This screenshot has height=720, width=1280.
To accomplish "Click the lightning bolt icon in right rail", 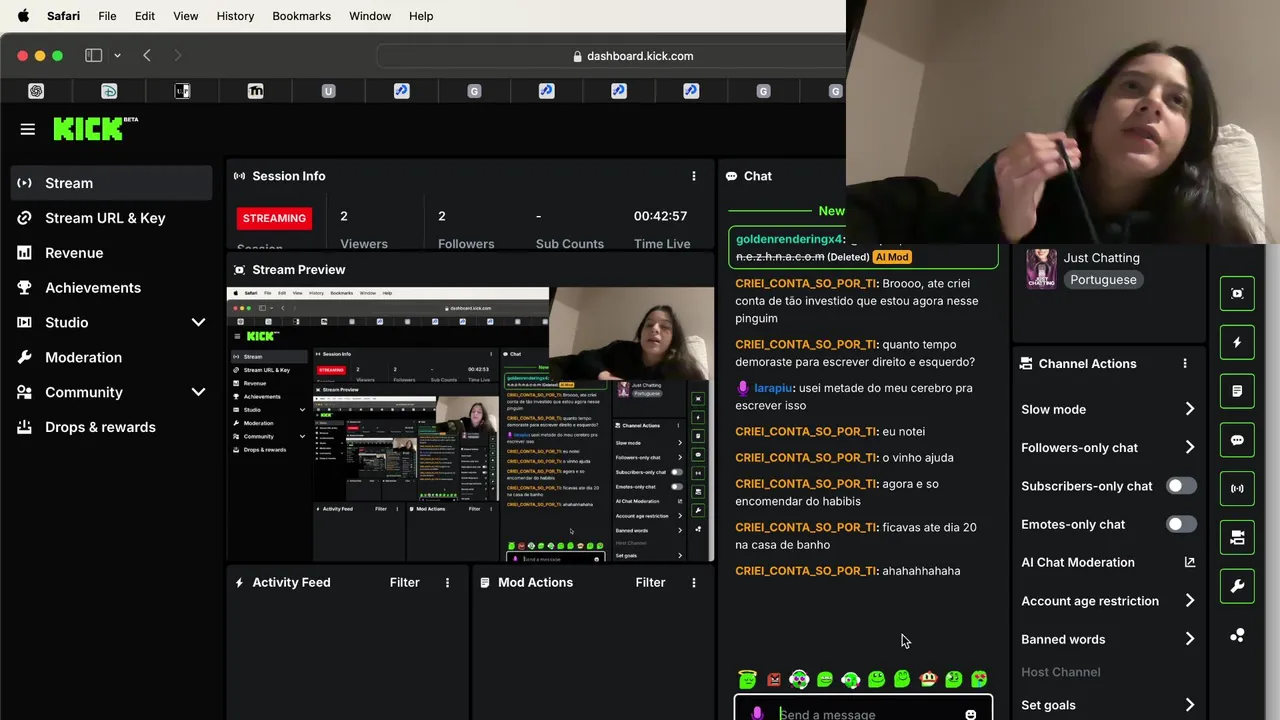I will point(1237,342).
